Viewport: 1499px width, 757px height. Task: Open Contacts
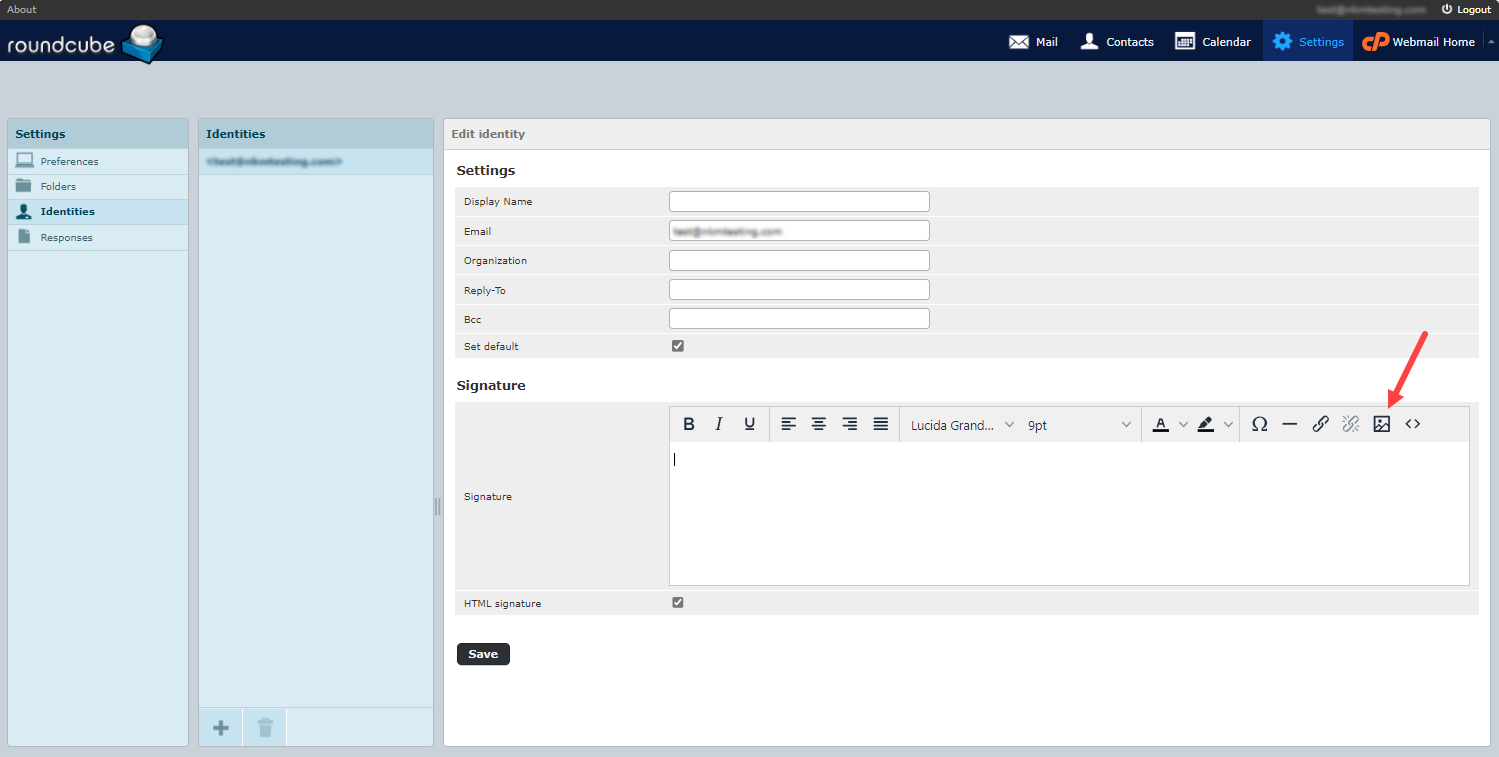1117,42
